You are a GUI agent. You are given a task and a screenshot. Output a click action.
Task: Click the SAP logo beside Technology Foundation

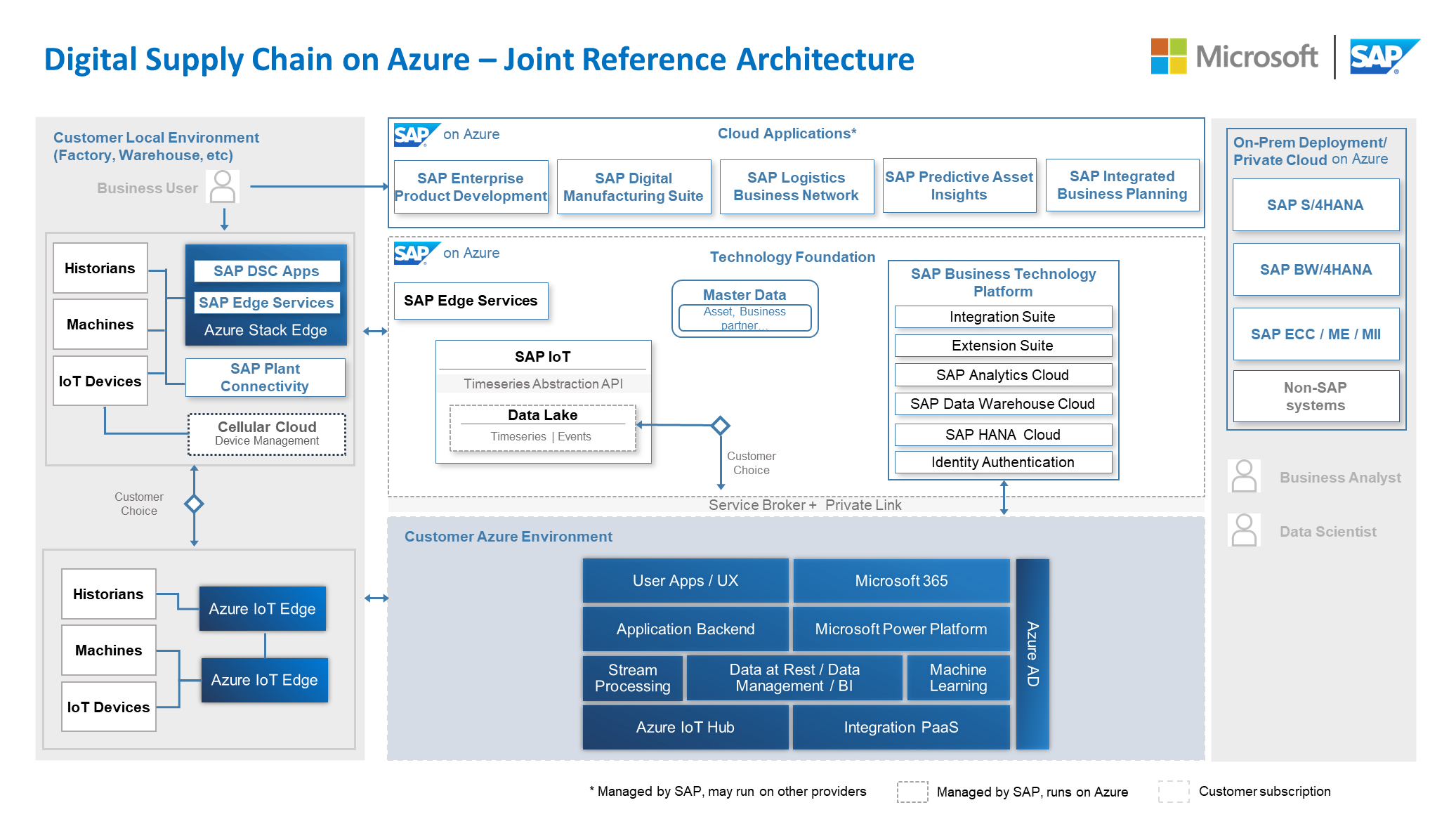tap(417, 253)
